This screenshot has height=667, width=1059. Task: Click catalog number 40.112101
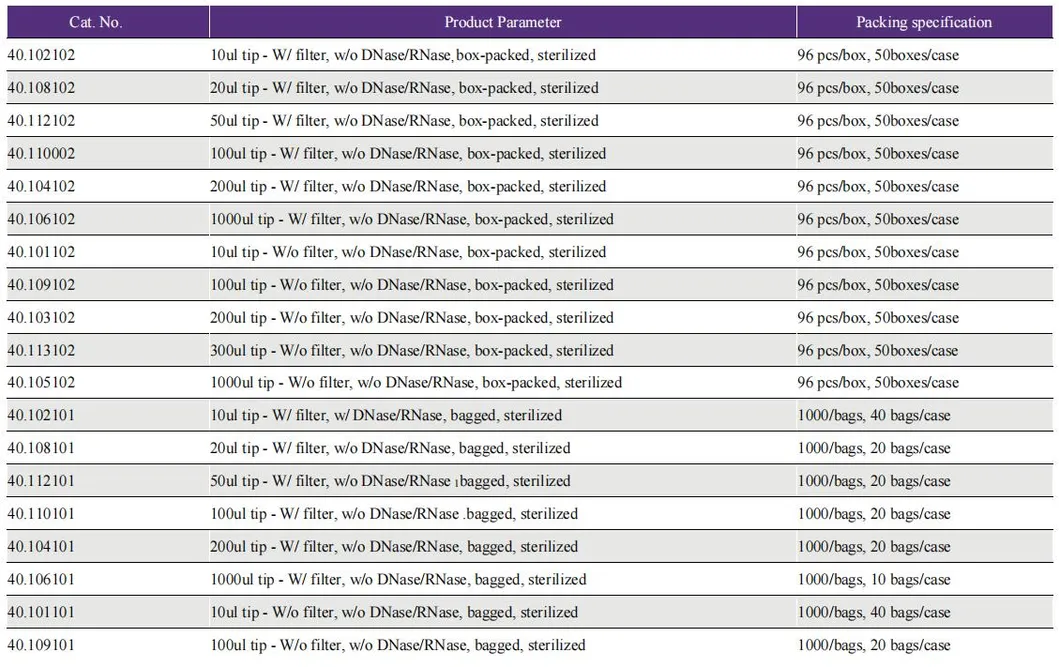click(x=41, y=481)
